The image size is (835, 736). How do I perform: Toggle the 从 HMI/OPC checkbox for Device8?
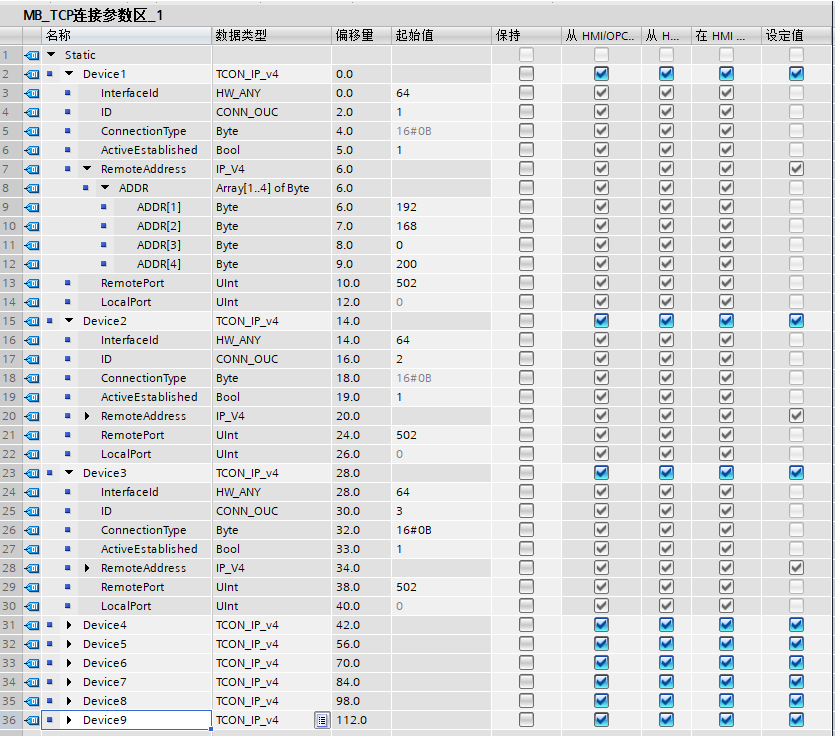coord(601,700)
